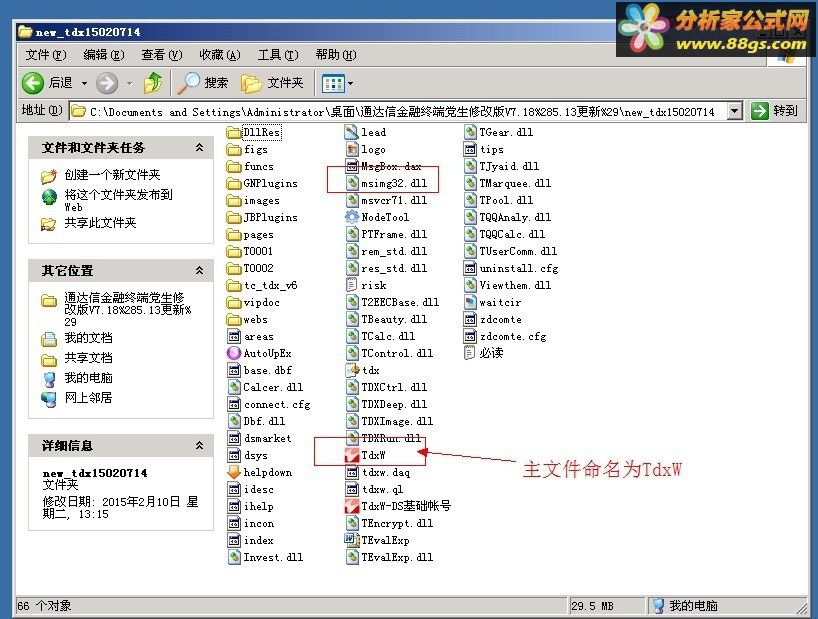This screenshot has width=818, height=619.
Task: Open the 帮助(H) menu
Action: pyautogui.click(x=336, y=55)
